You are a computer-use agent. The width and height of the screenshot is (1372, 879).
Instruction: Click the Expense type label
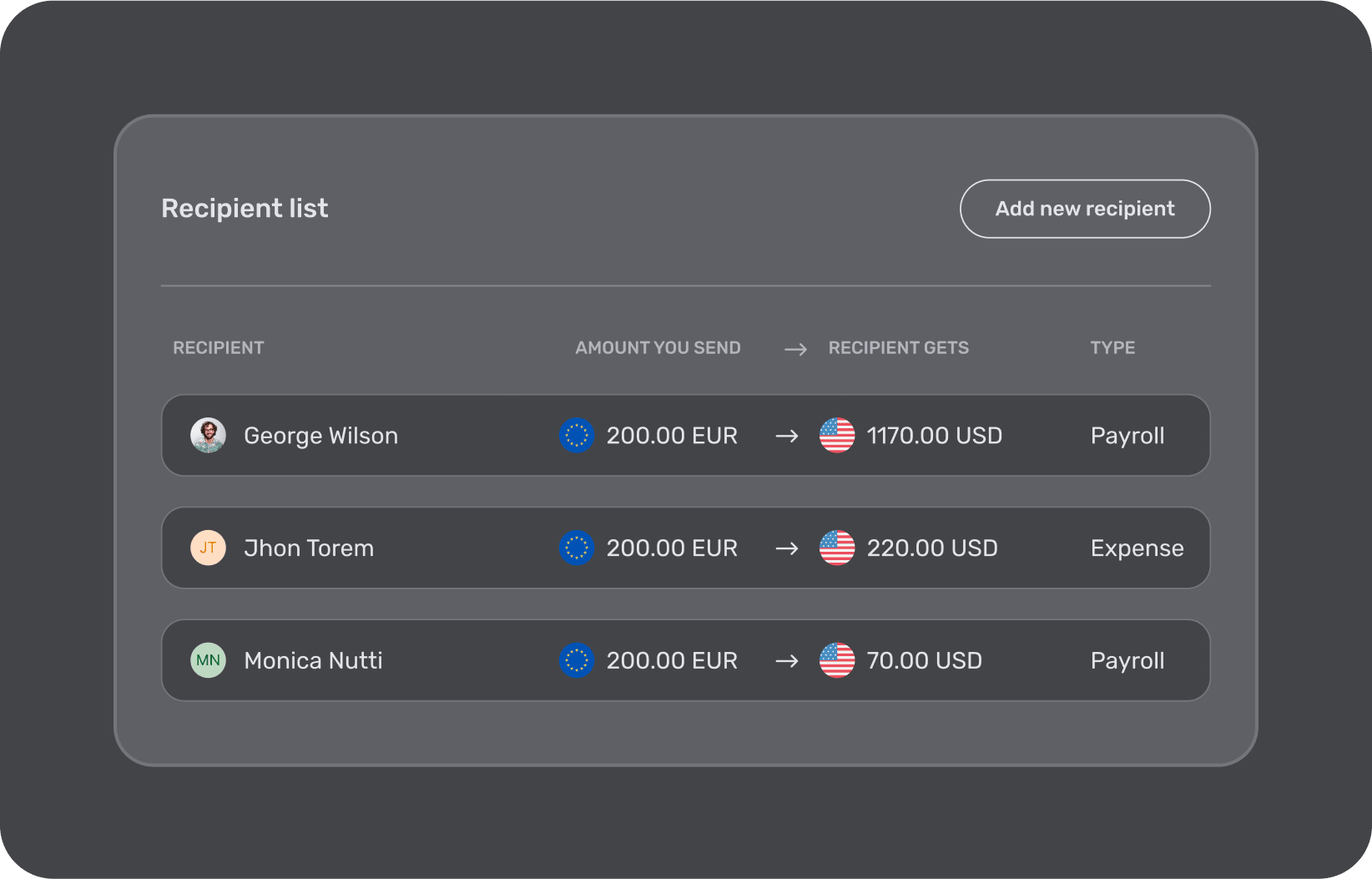(1137, 548)
